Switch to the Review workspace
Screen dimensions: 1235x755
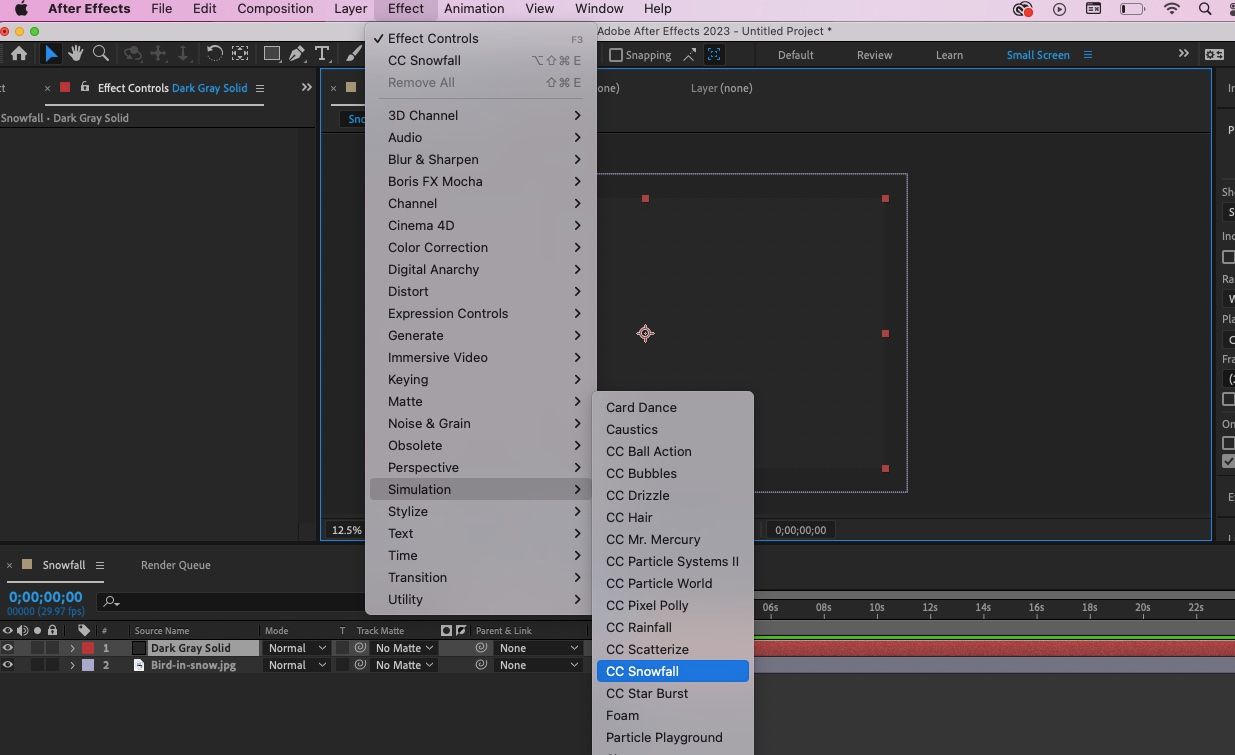click(x=874, y=55)
